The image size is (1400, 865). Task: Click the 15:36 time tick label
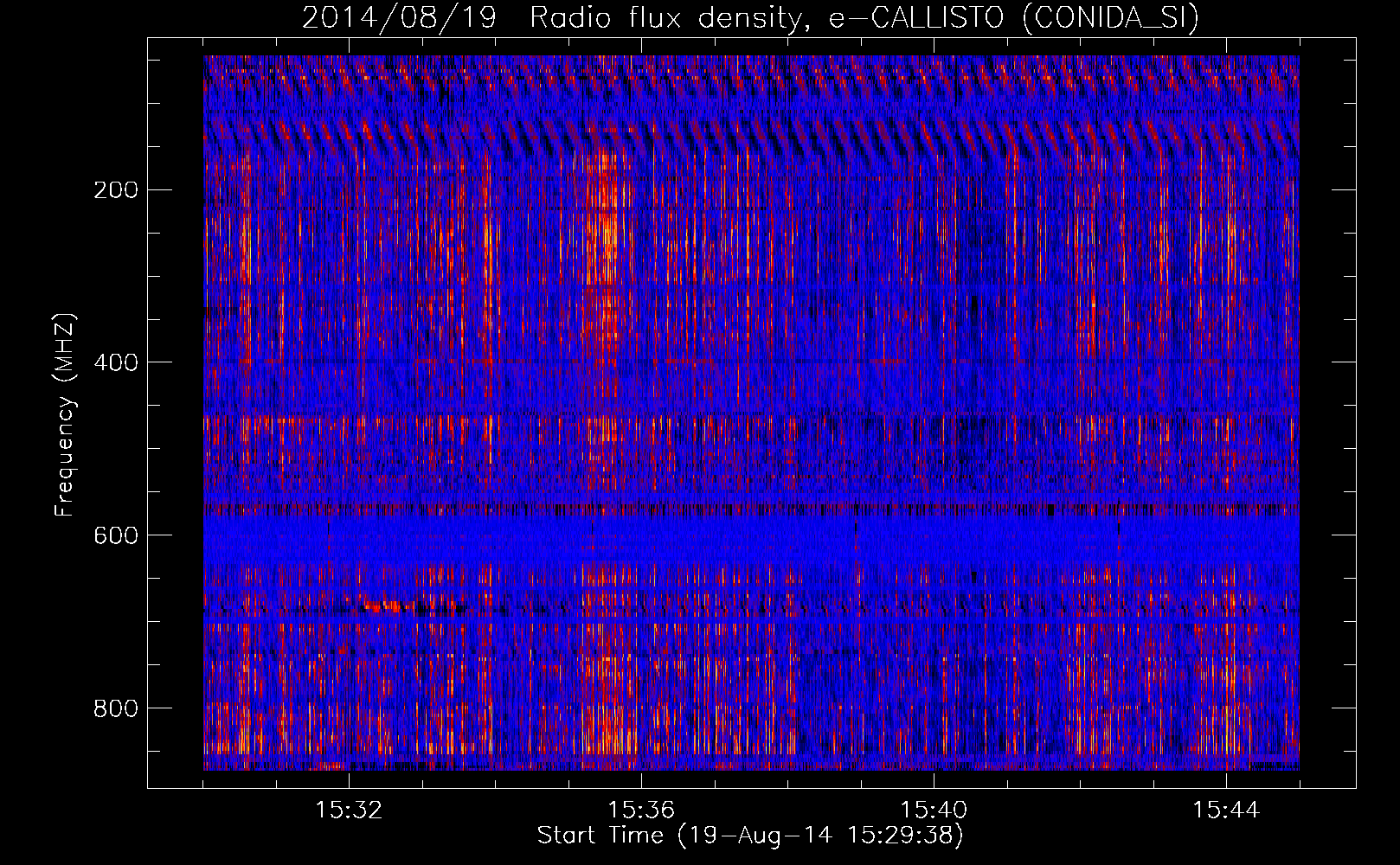pos(641,811)
